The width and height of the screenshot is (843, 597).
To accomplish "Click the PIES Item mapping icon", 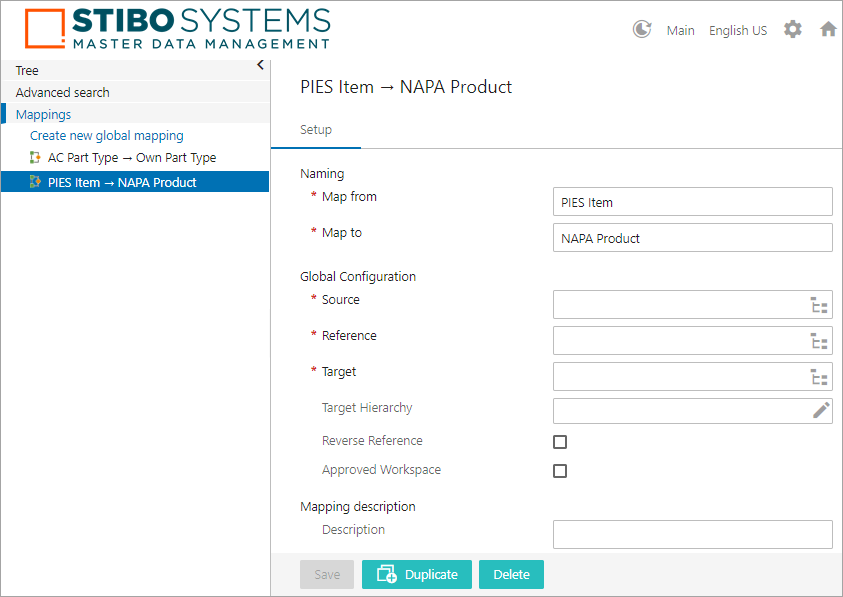I will 35,182.
